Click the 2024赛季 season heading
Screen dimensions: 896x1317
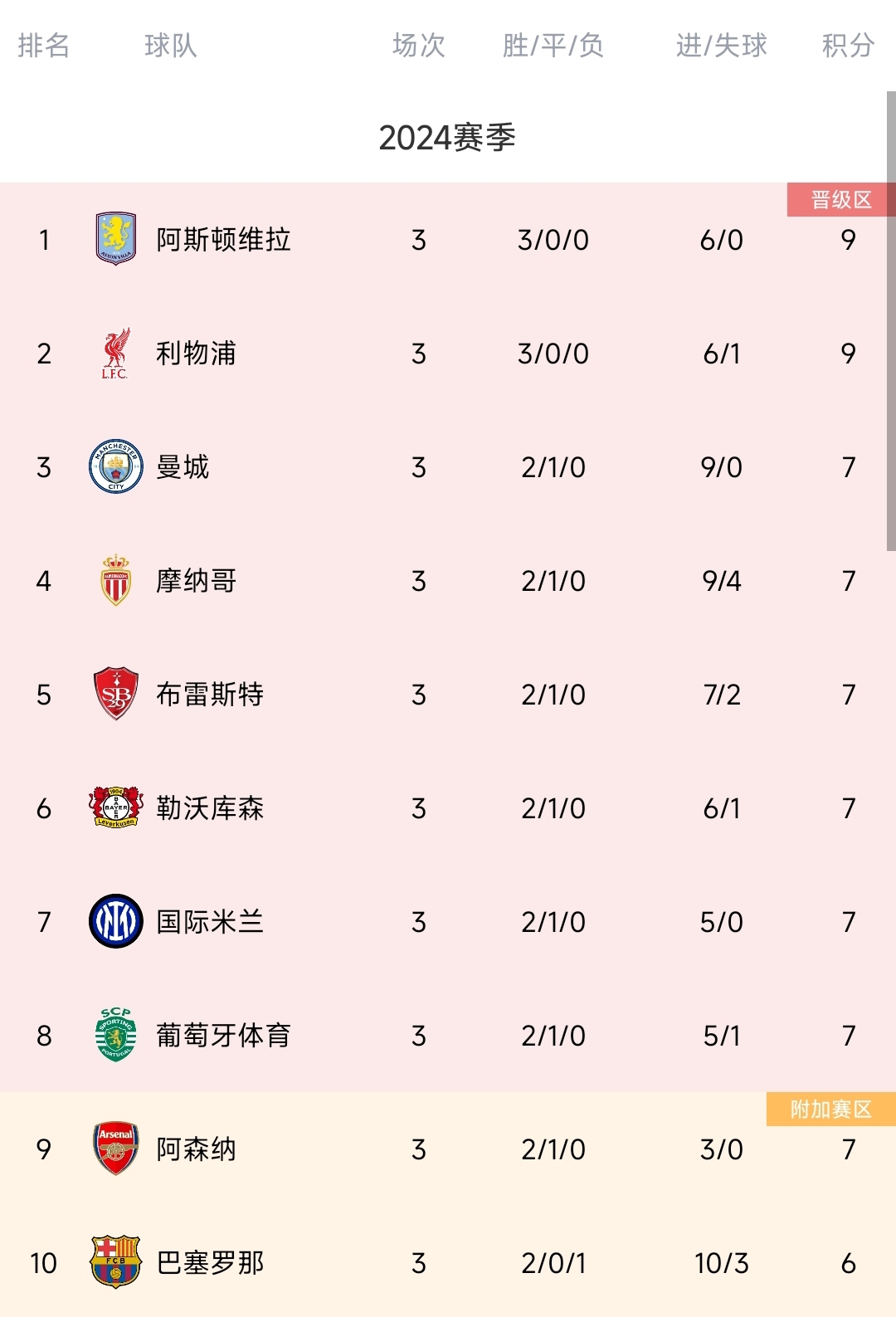[x=447, y=138]
